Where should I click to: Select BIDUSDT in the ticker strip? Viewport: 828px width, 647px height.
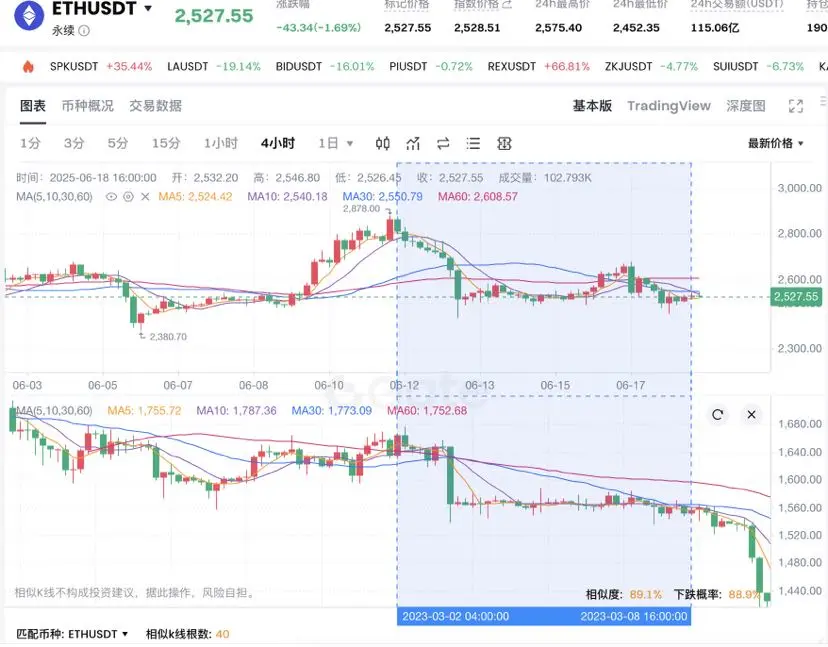point(299,67)
